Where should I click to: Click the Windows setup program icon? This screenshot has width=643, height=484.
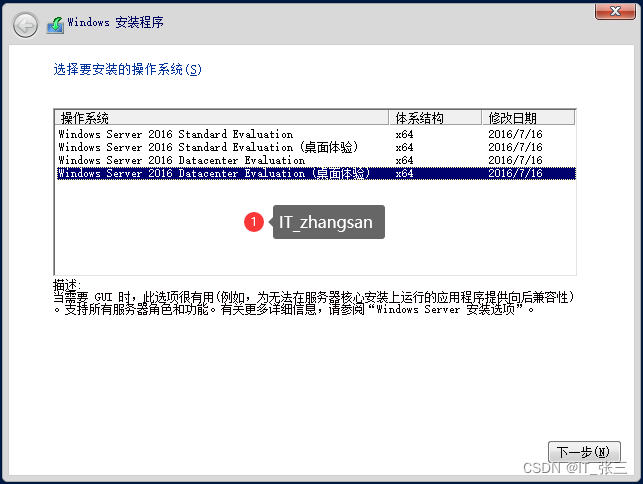[x=55, y=25]
